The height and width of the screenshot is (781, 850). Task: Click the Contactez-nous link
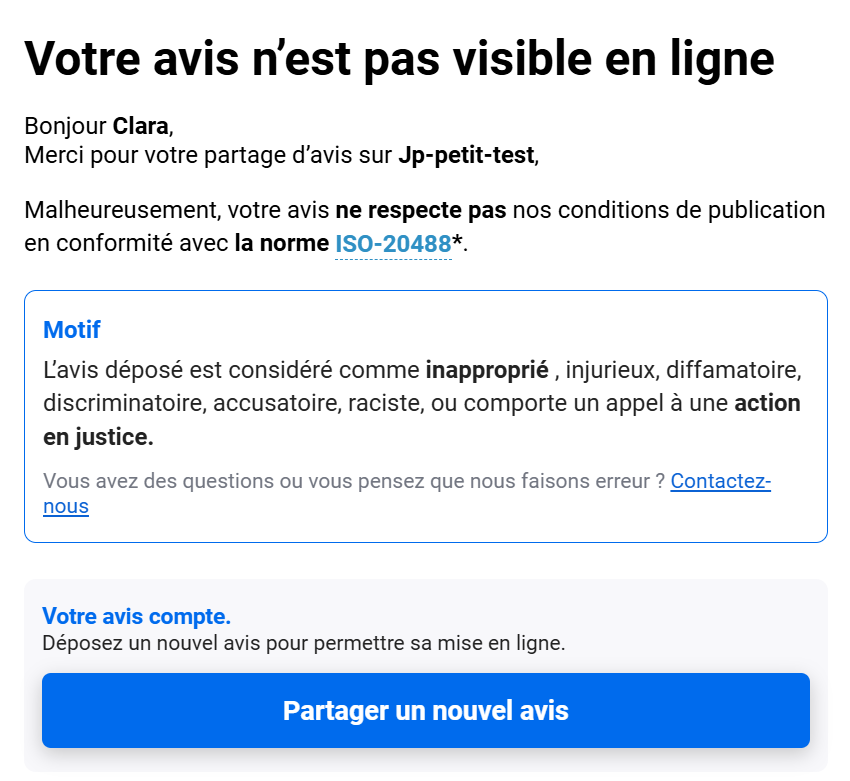click(720, 482)
